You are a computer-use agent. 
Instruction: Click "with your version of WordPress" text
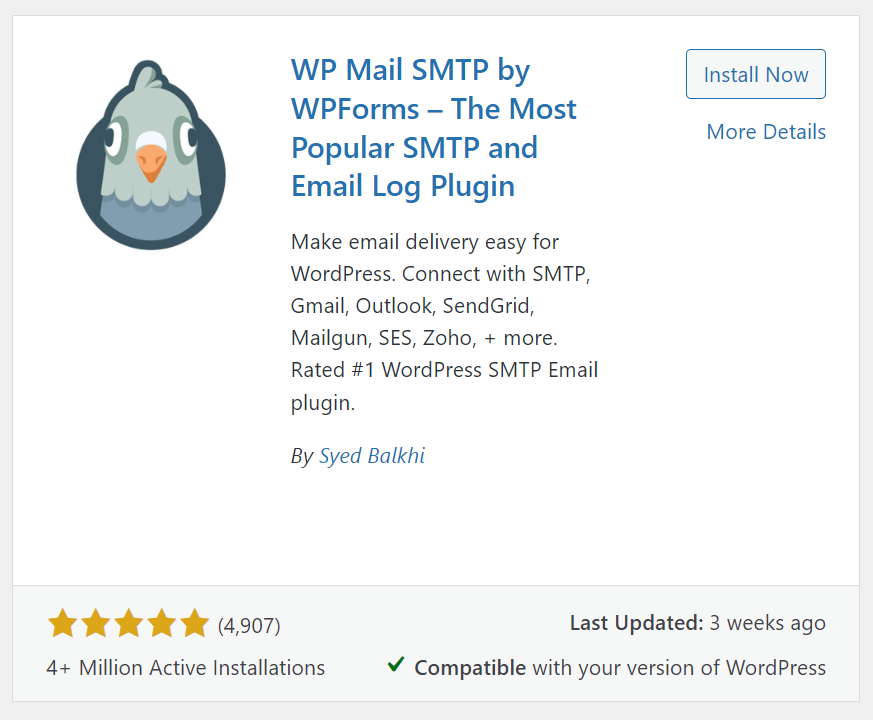click(x=679, y=667)
